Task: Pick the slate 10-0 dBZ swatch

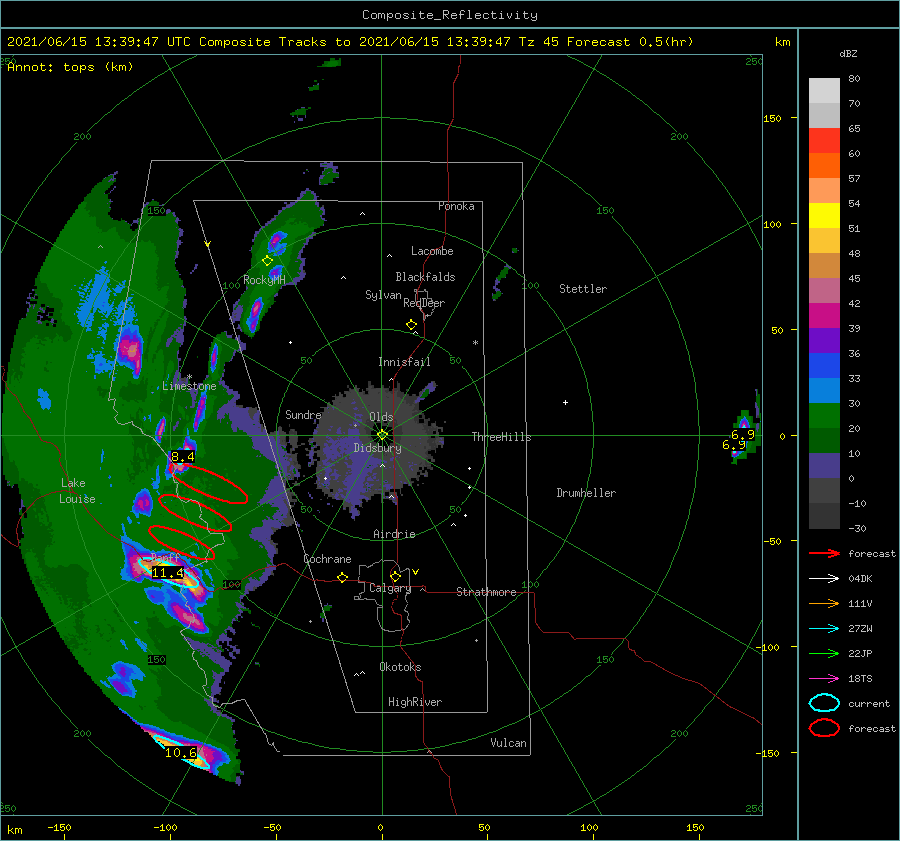Action: (824, 466)
